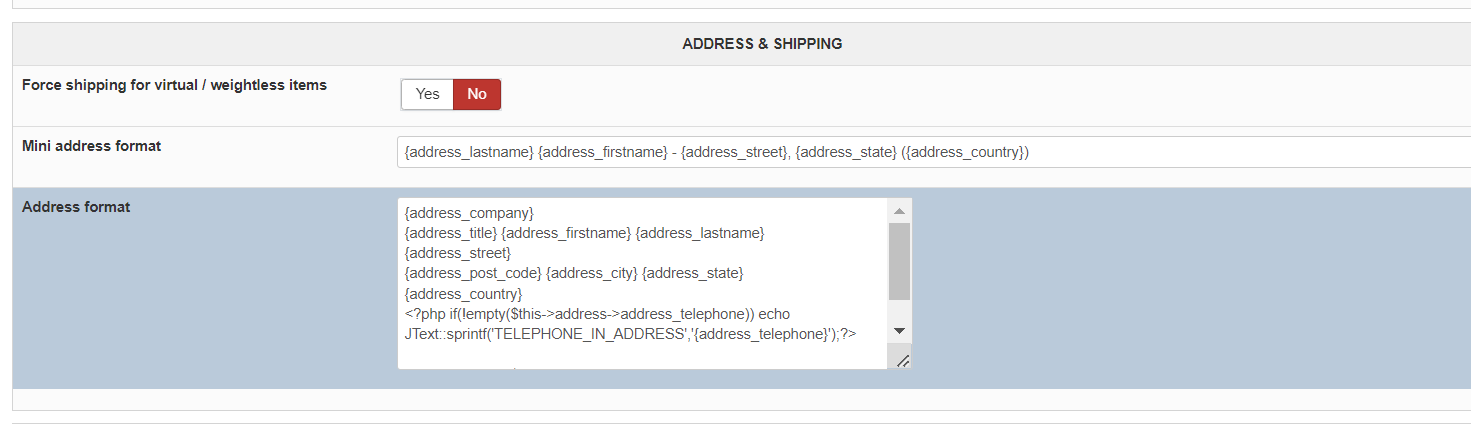Click the textarea resize handle corner

click(902, 360)
